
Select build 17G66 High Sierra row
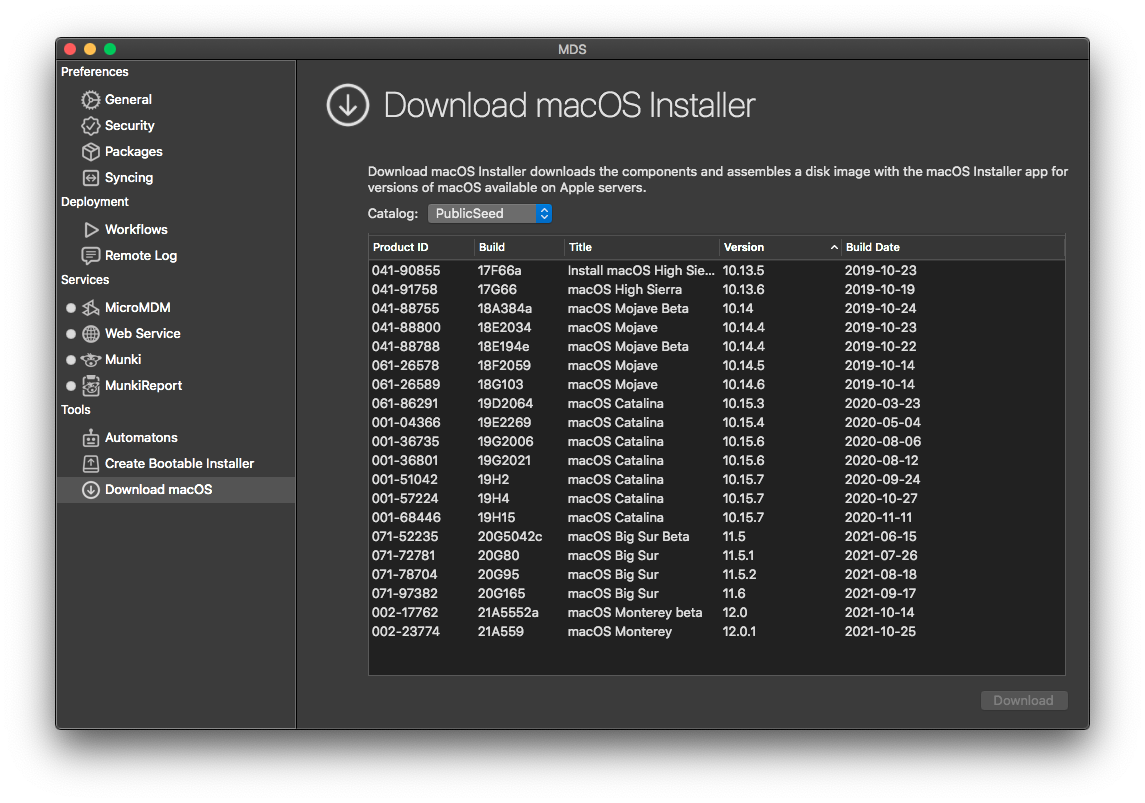[x=716, y=289]
